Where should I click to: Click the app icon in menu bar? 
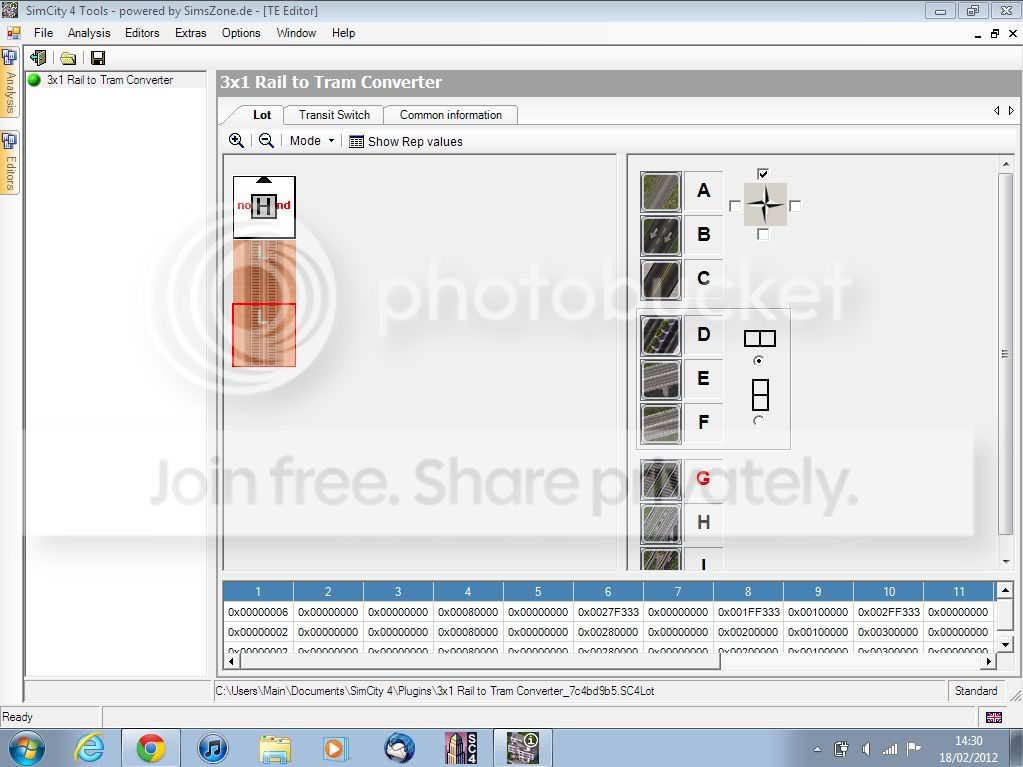[13, 33]
